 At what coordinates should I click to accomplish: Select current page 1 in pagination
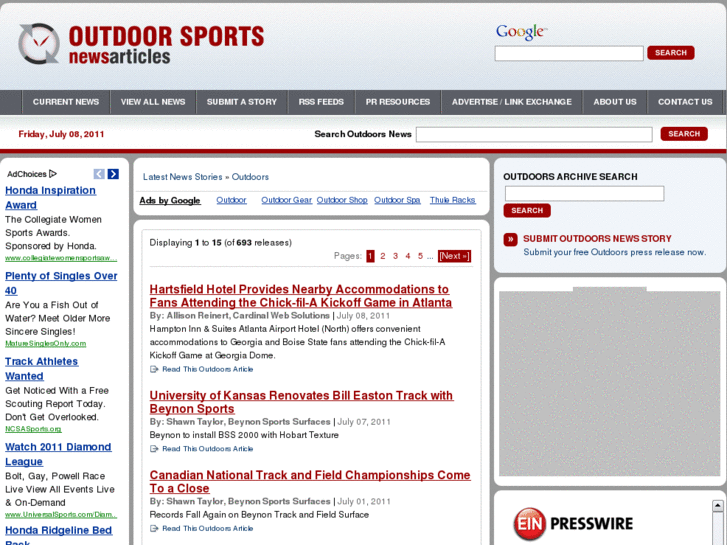370,256
